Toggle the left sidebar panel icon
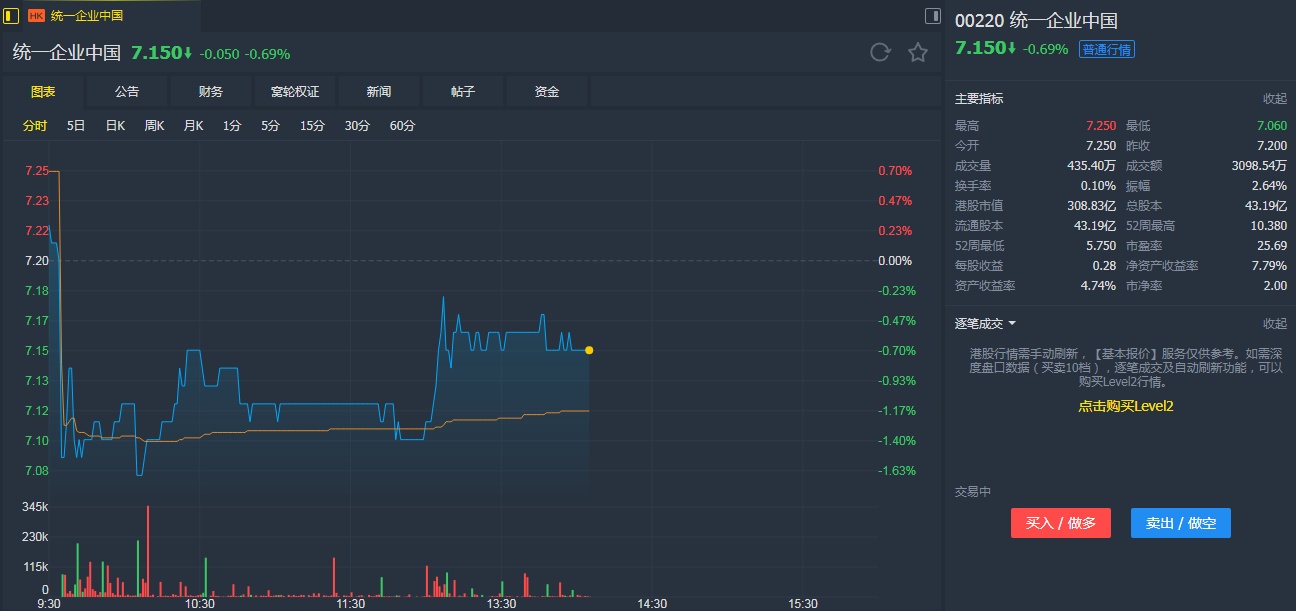 [11, 15]
